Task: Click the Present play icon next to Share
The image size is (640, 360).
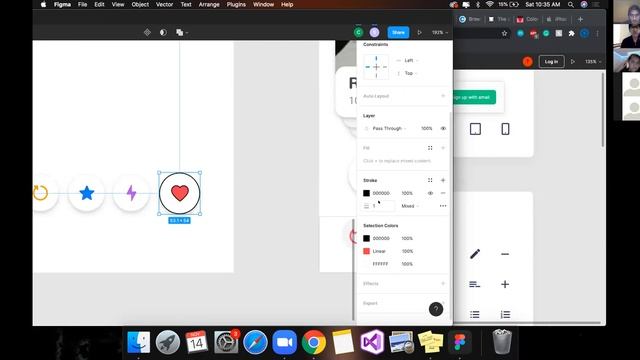Action: (x=419, y=32)
